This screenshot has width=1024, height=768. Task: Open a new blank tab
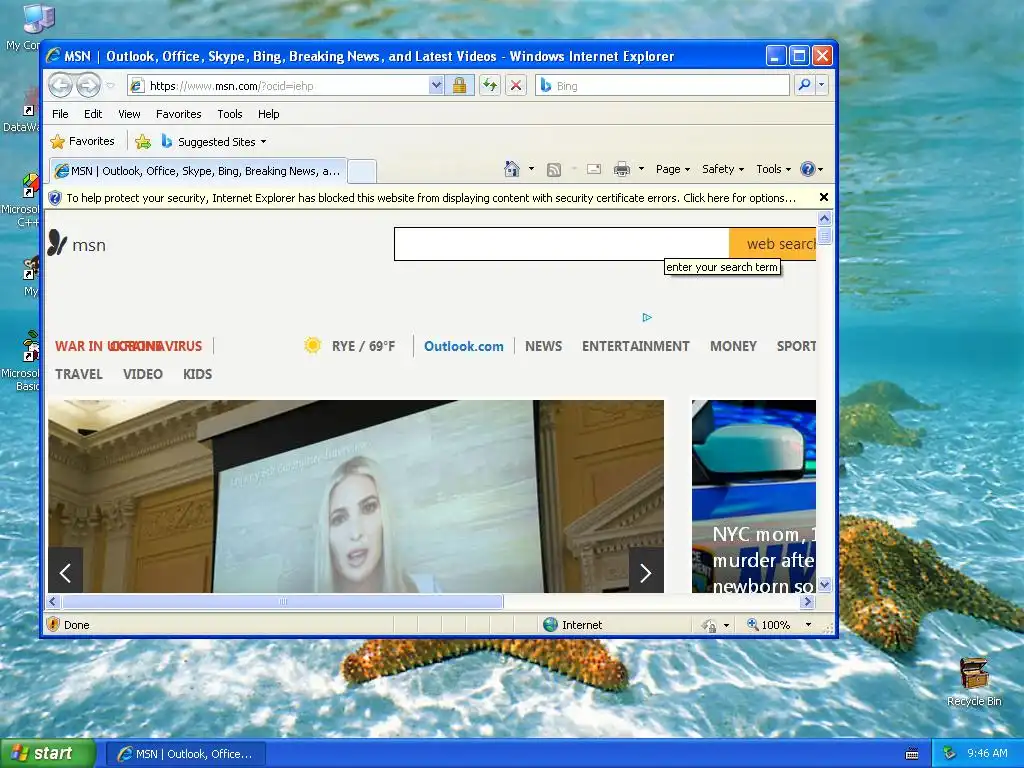point(362,171)
